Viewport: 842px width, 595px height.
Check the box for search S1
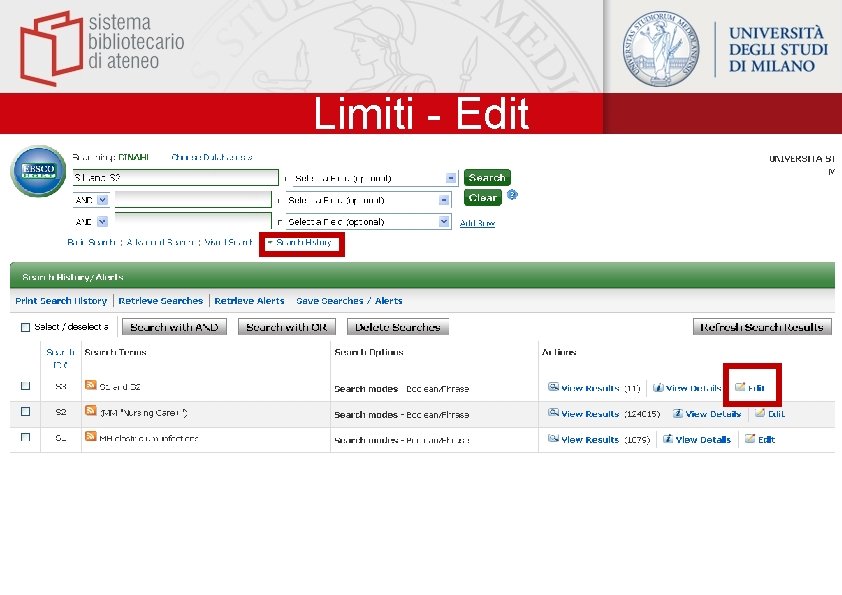click(x=25, y=437)
